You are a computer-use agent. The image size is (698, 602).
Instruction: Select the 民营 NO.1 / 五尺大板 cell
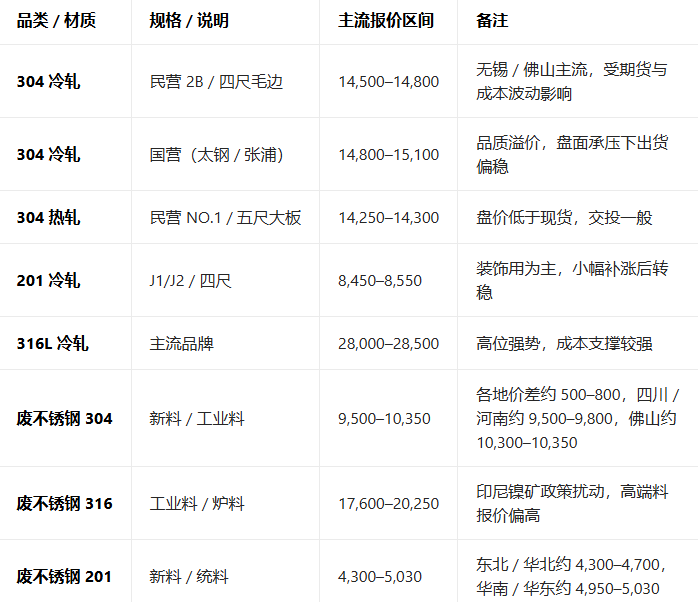coord(225,218)
